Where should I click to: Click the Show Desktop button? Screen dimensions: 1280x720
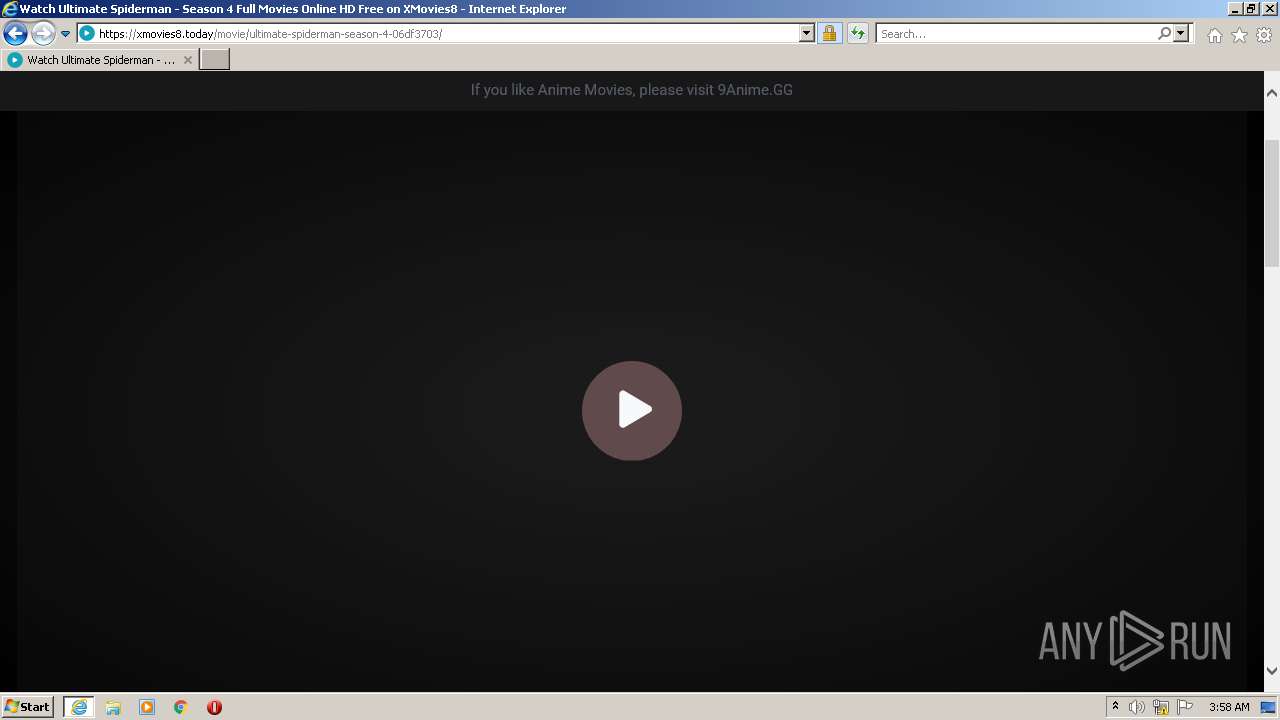(x=1269, y=707)
